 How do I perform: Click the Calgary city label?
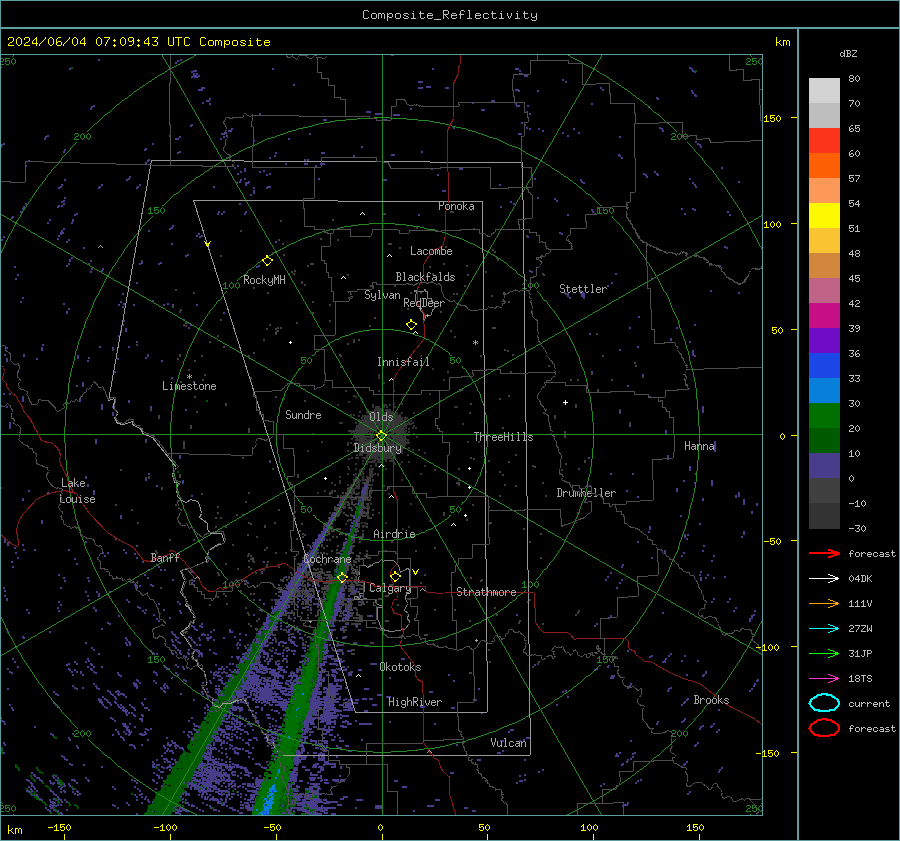[390, 588]
